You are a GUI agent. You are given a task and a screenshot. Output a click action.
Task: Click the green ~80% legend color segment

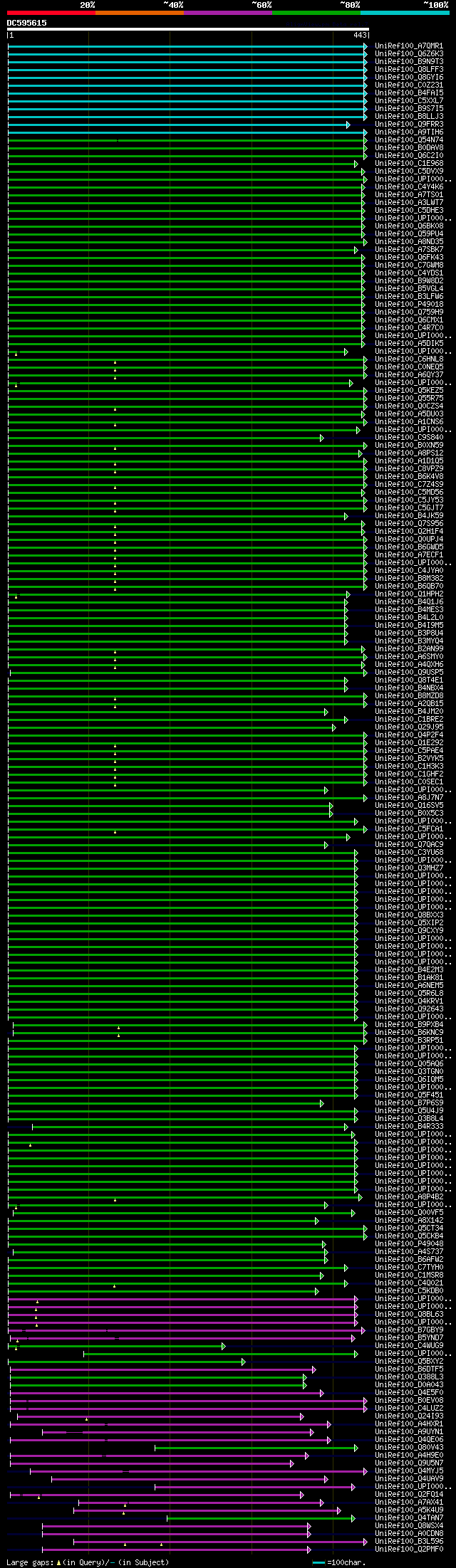pyautogui.click(x=316, y=13)
